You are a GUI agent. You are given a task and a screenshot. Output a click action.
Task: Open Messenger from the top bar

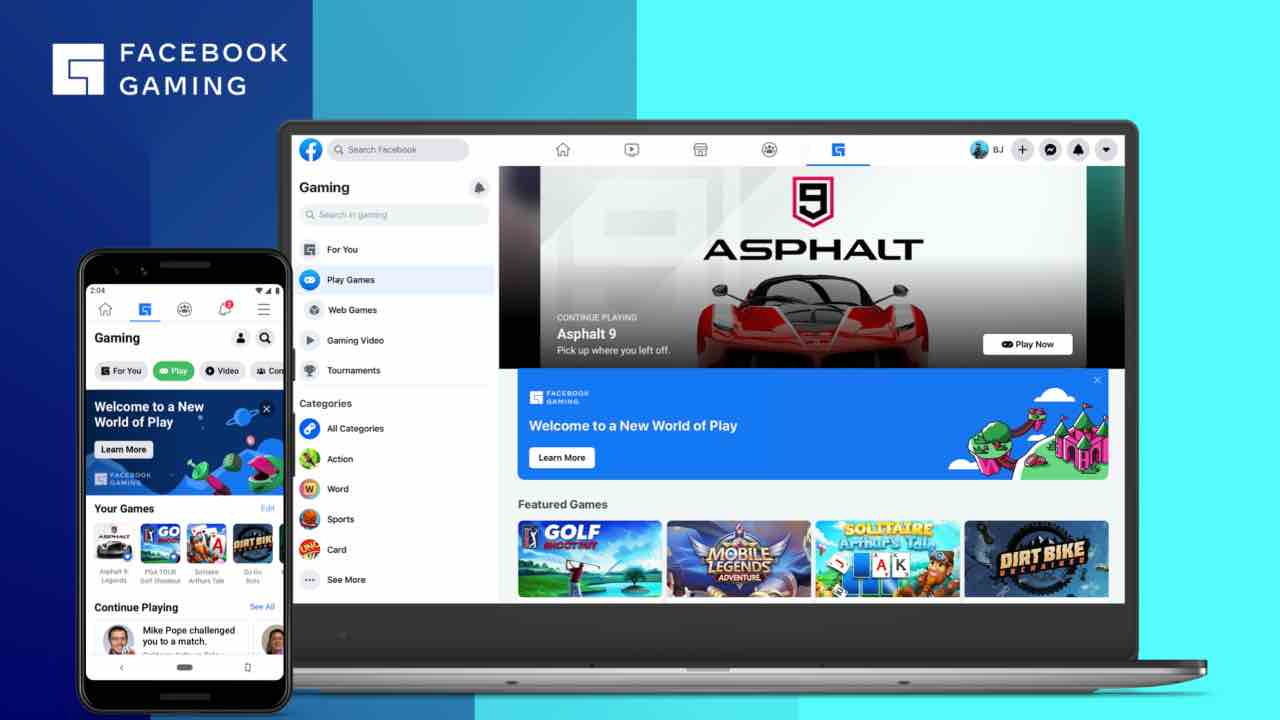(1050, 149)
